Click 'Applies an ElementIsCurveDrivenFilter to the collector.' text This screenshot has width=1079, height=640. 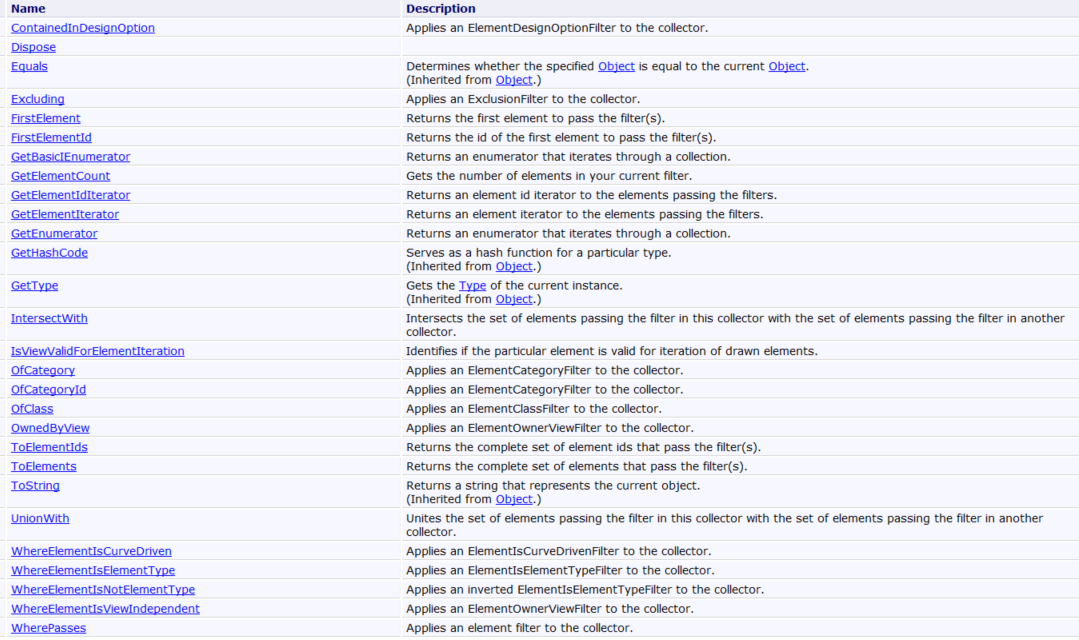coord(559,552)
